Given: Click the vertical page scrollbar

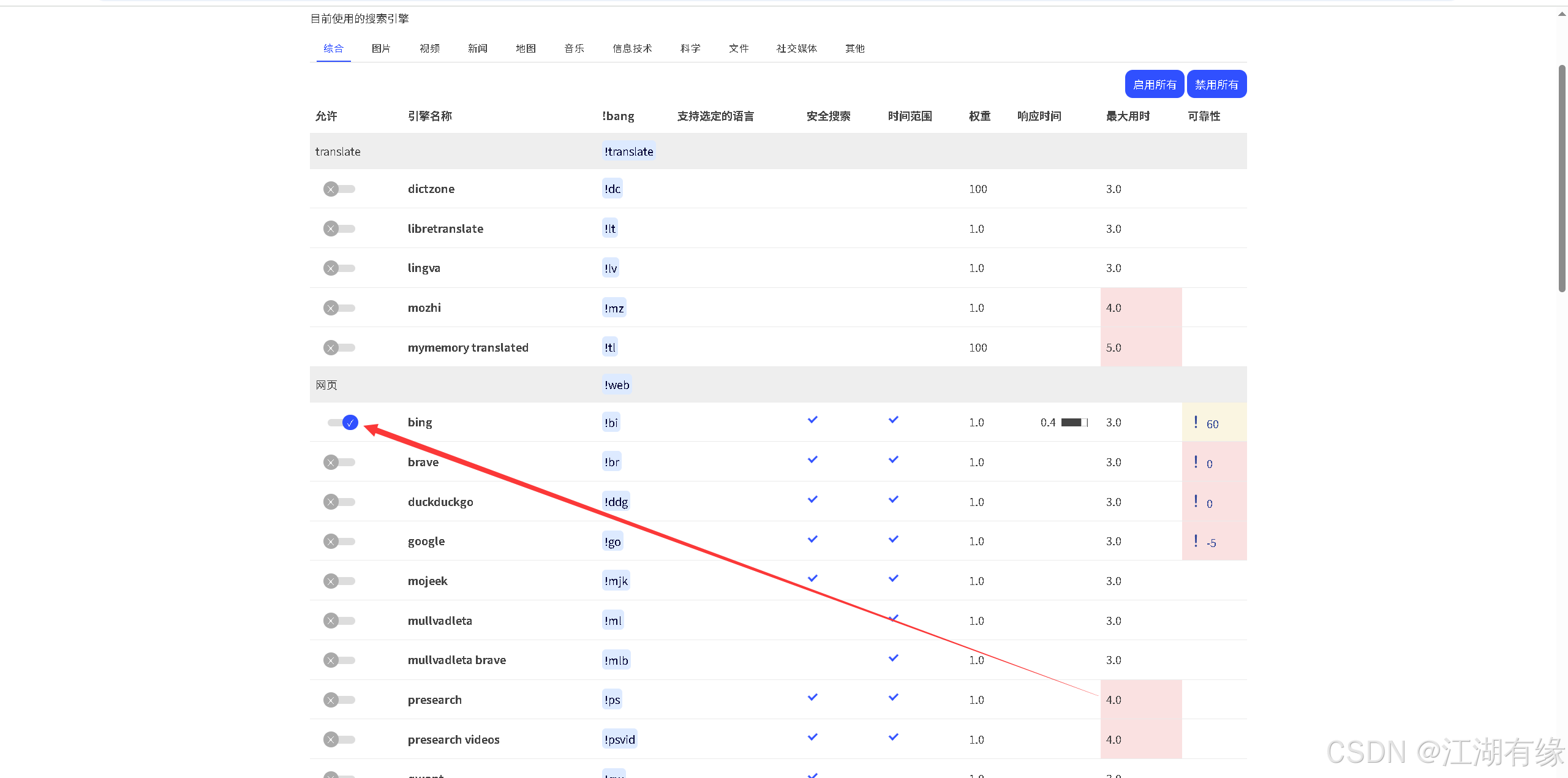Looking at the screenshot, I should (x=1561, y=178).
